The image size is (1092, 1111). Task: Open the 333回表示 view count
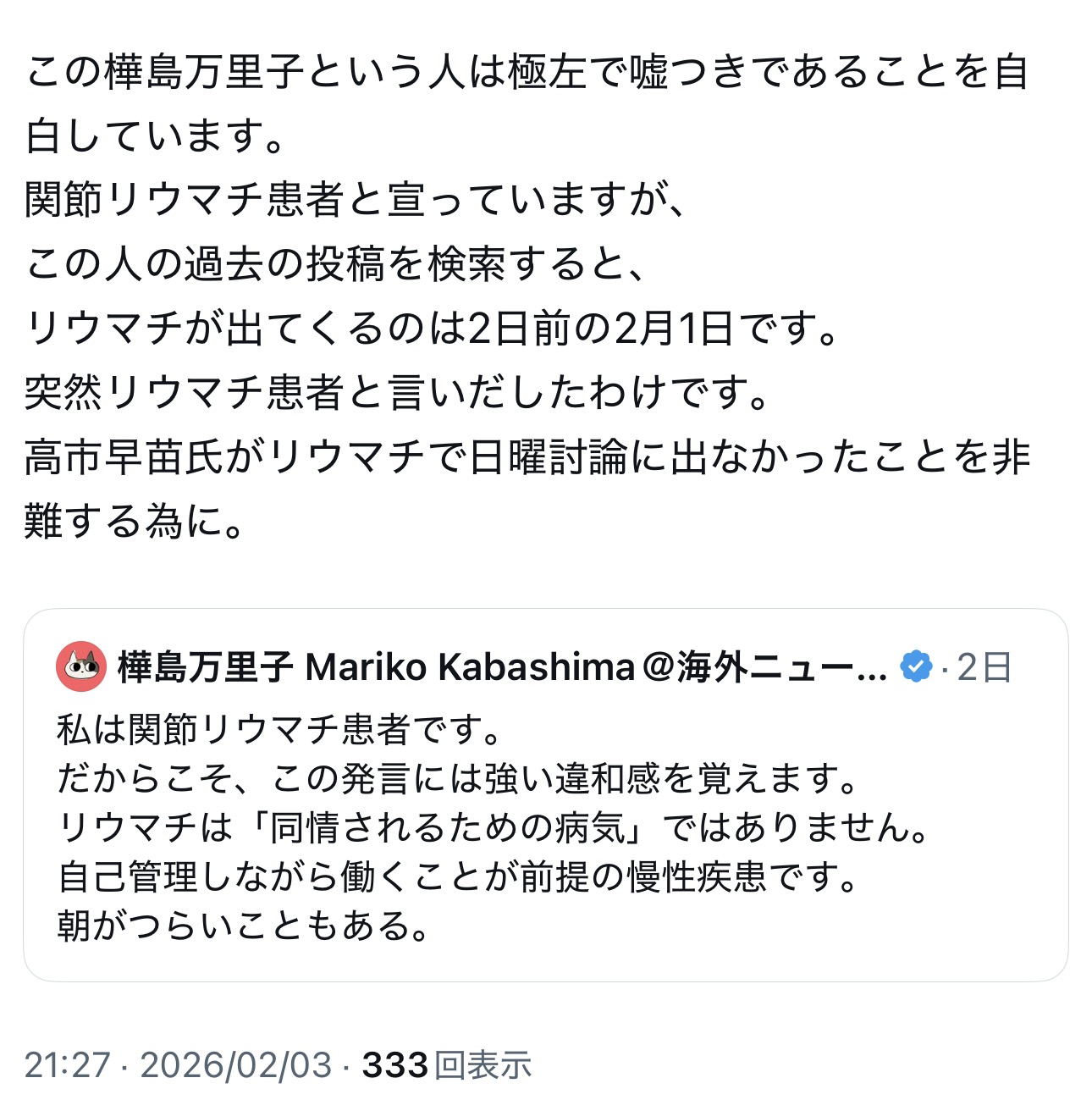click(x=447, y=1064)
